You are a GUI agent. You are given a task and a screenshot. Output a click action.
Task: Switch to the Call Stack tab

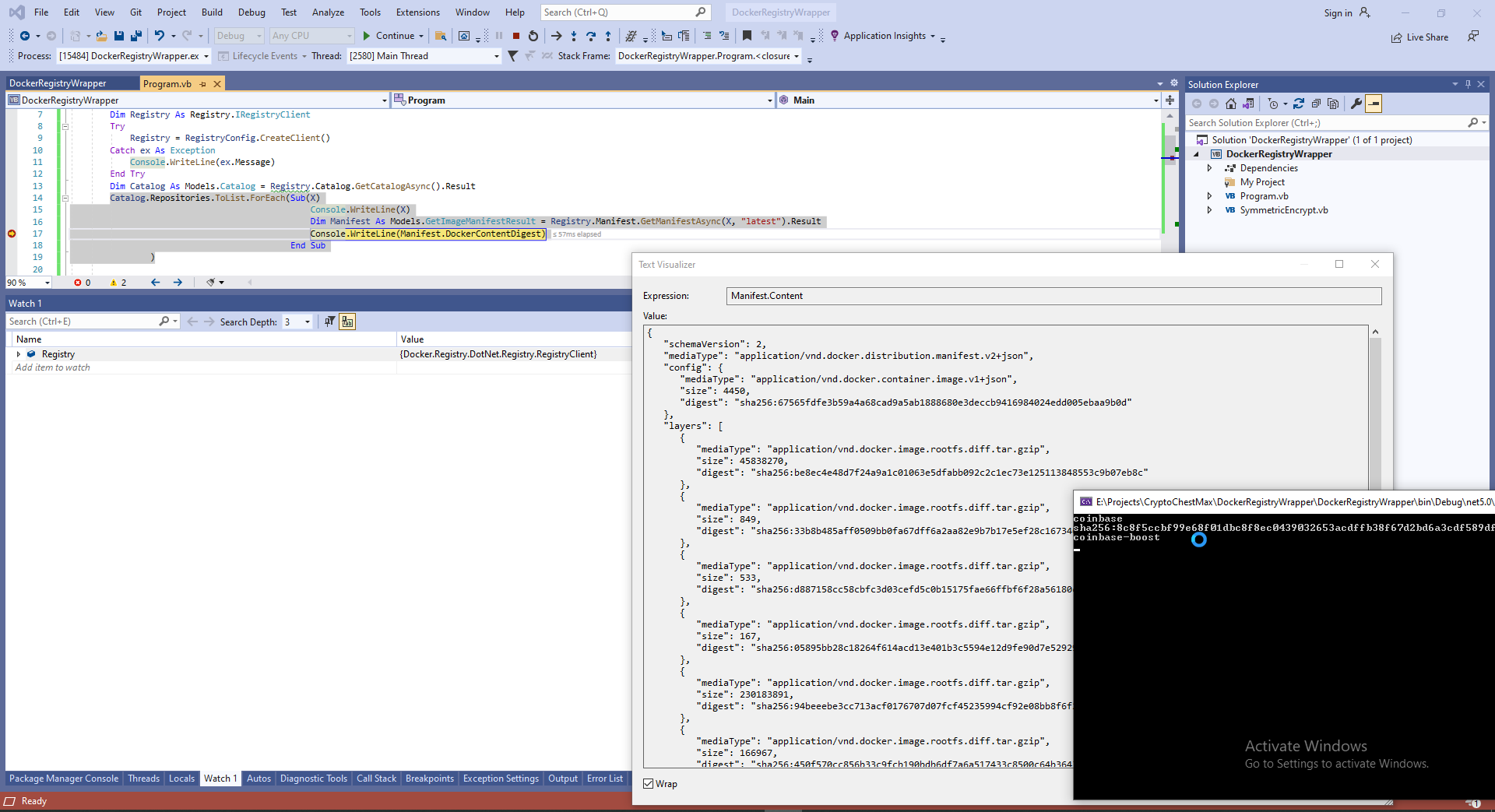tap(376, 779)
